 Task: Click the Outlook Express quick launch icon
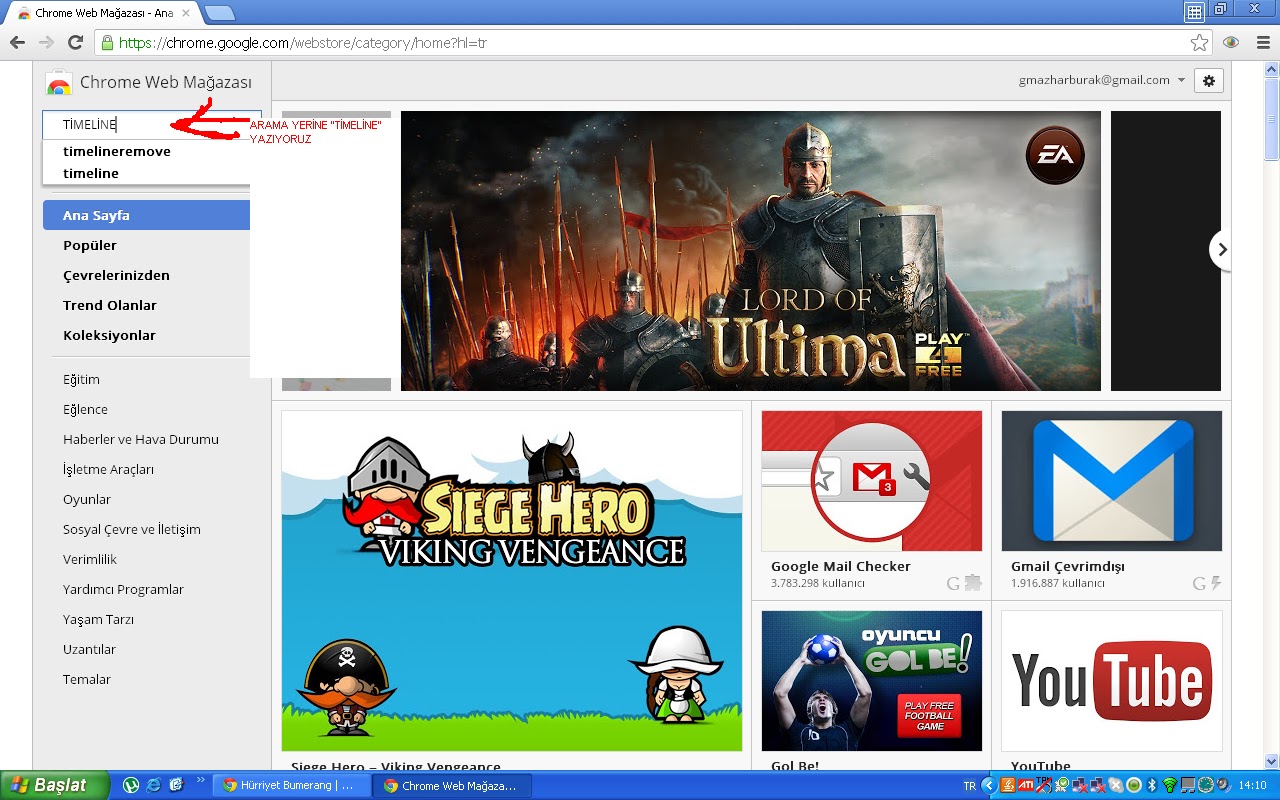pos(176,785)
